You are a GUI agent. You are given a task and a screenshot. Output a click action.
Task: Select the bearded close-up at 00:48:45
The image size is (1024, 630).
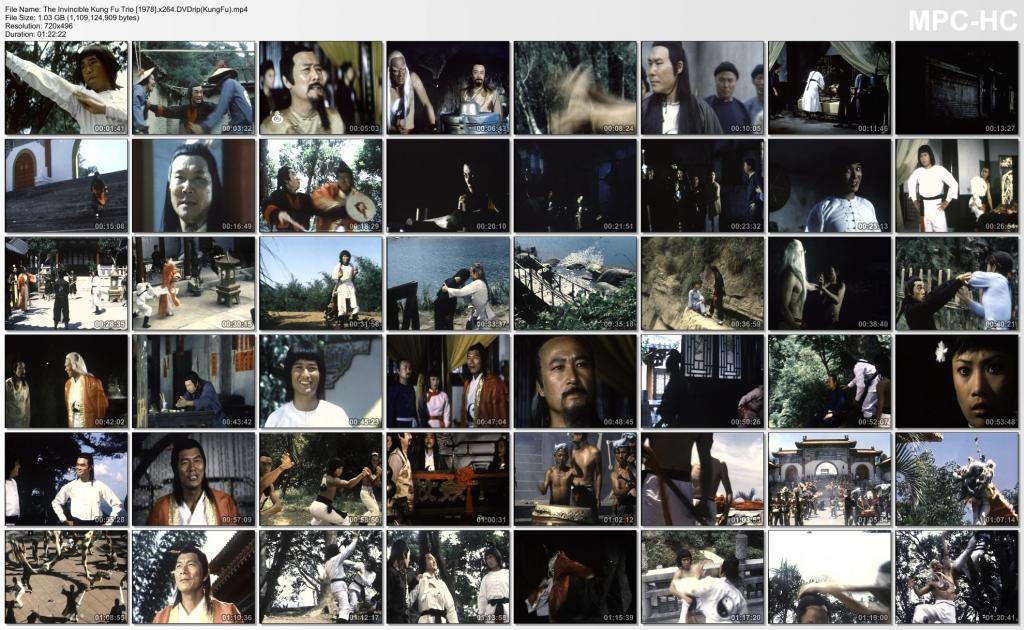coord(575,381)
